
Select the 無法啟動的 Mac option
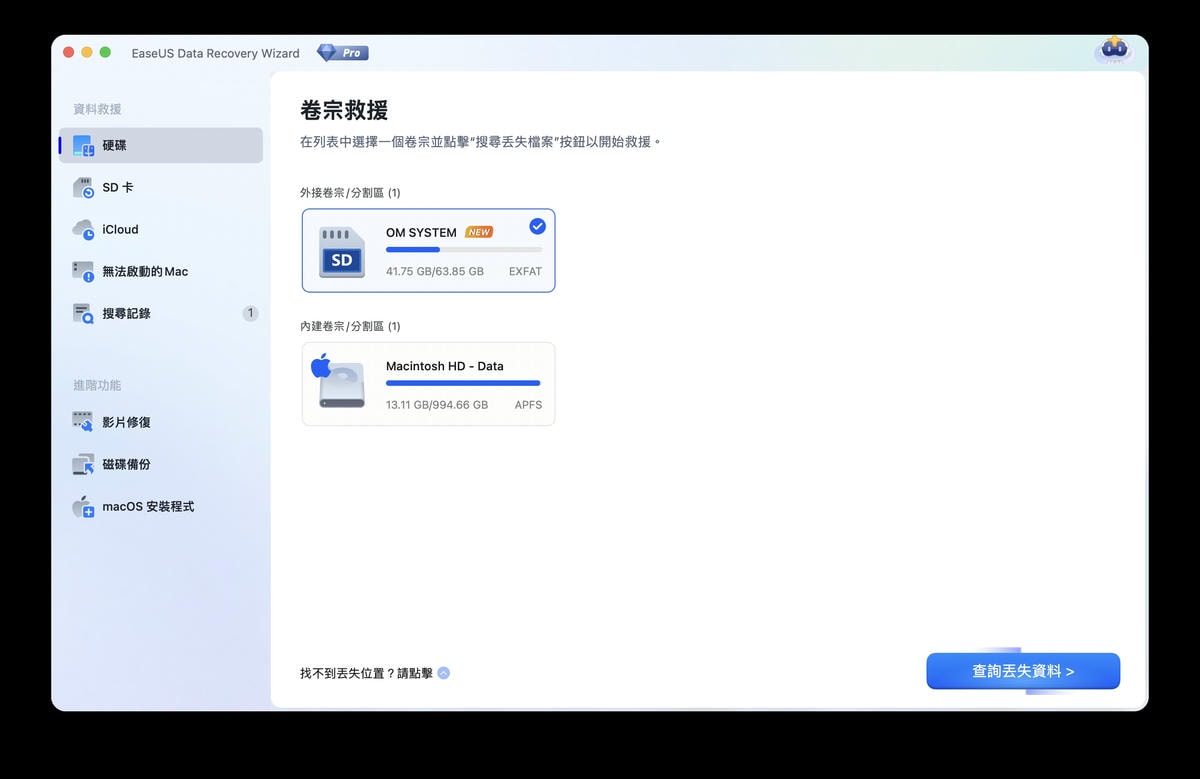pos(141,271)
